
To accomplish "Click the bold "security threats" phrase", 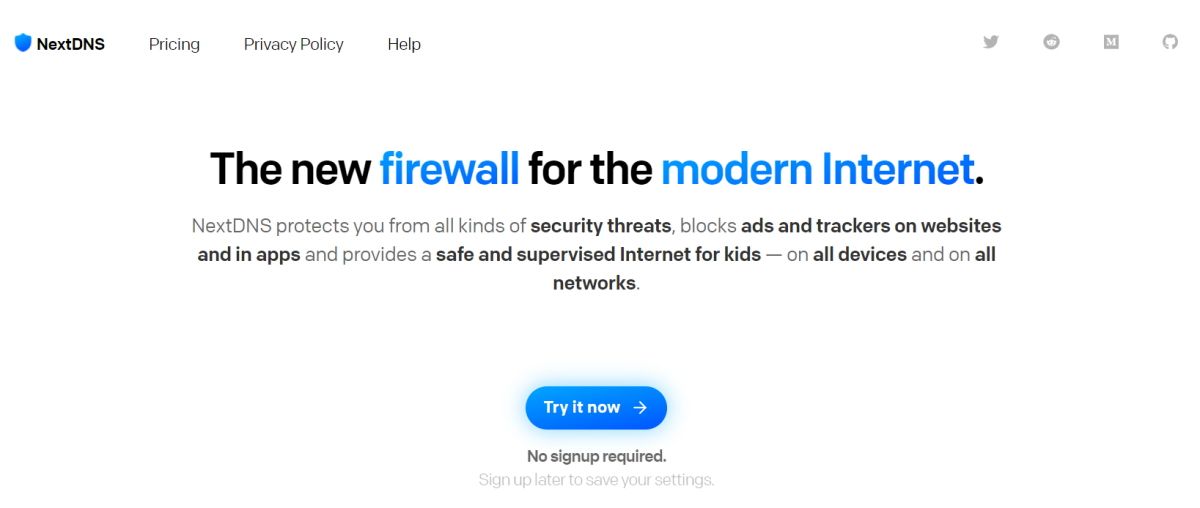I will click(599, 226).
